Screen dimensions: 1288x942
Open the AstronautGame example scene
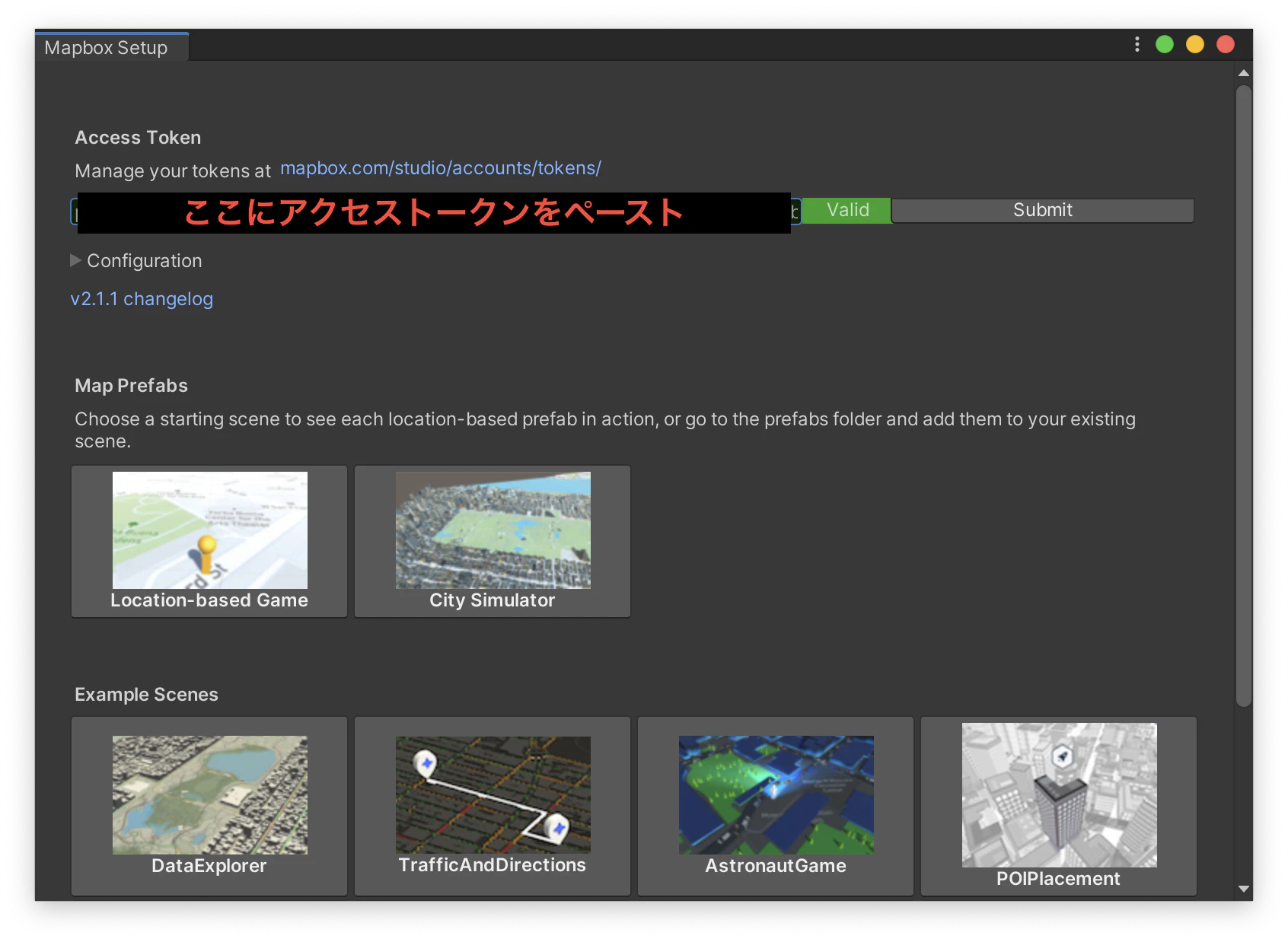pyautogui.click(x=776, y=806)
